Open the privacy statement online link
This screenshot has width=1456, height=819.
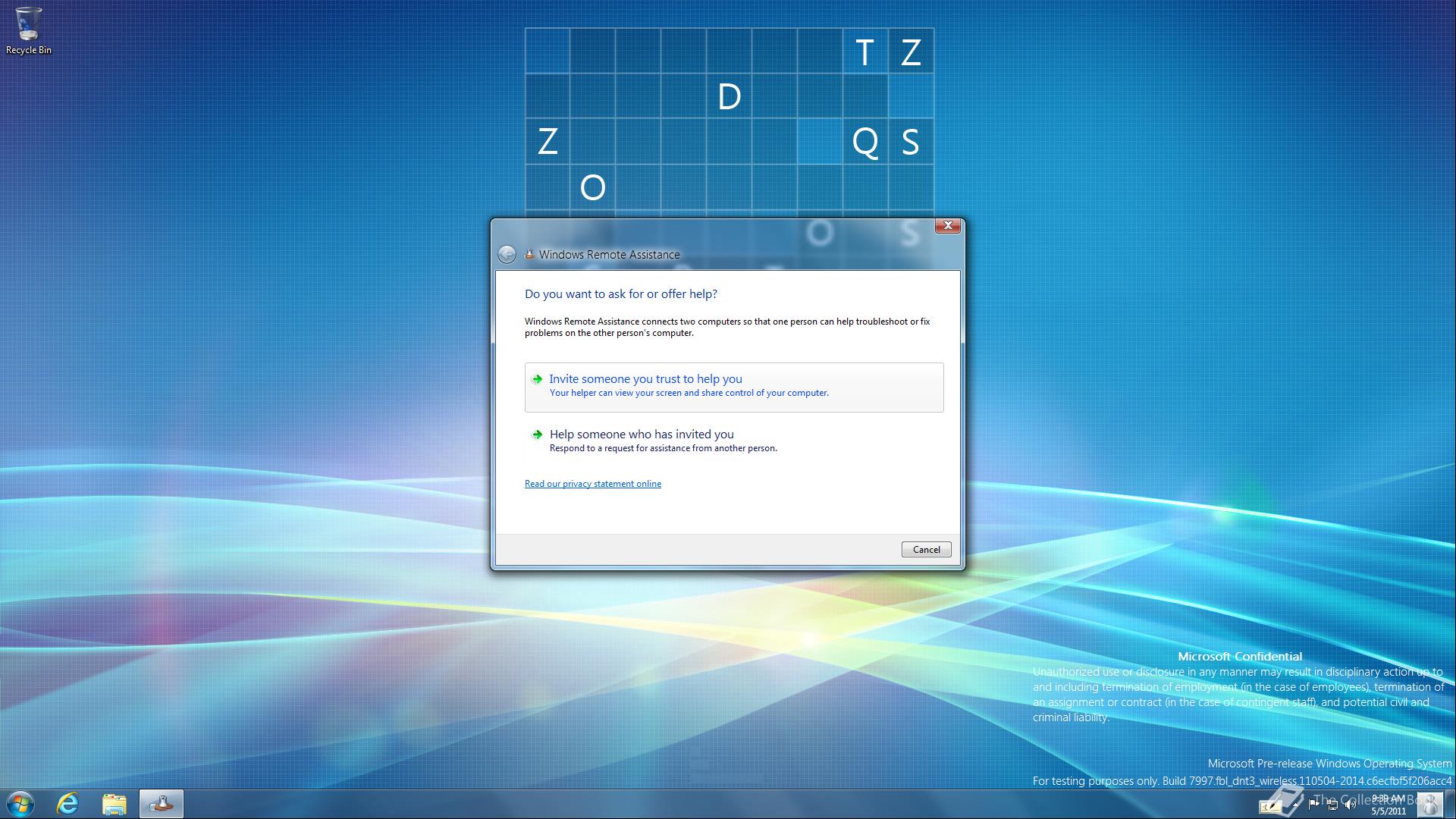(593, 484)
